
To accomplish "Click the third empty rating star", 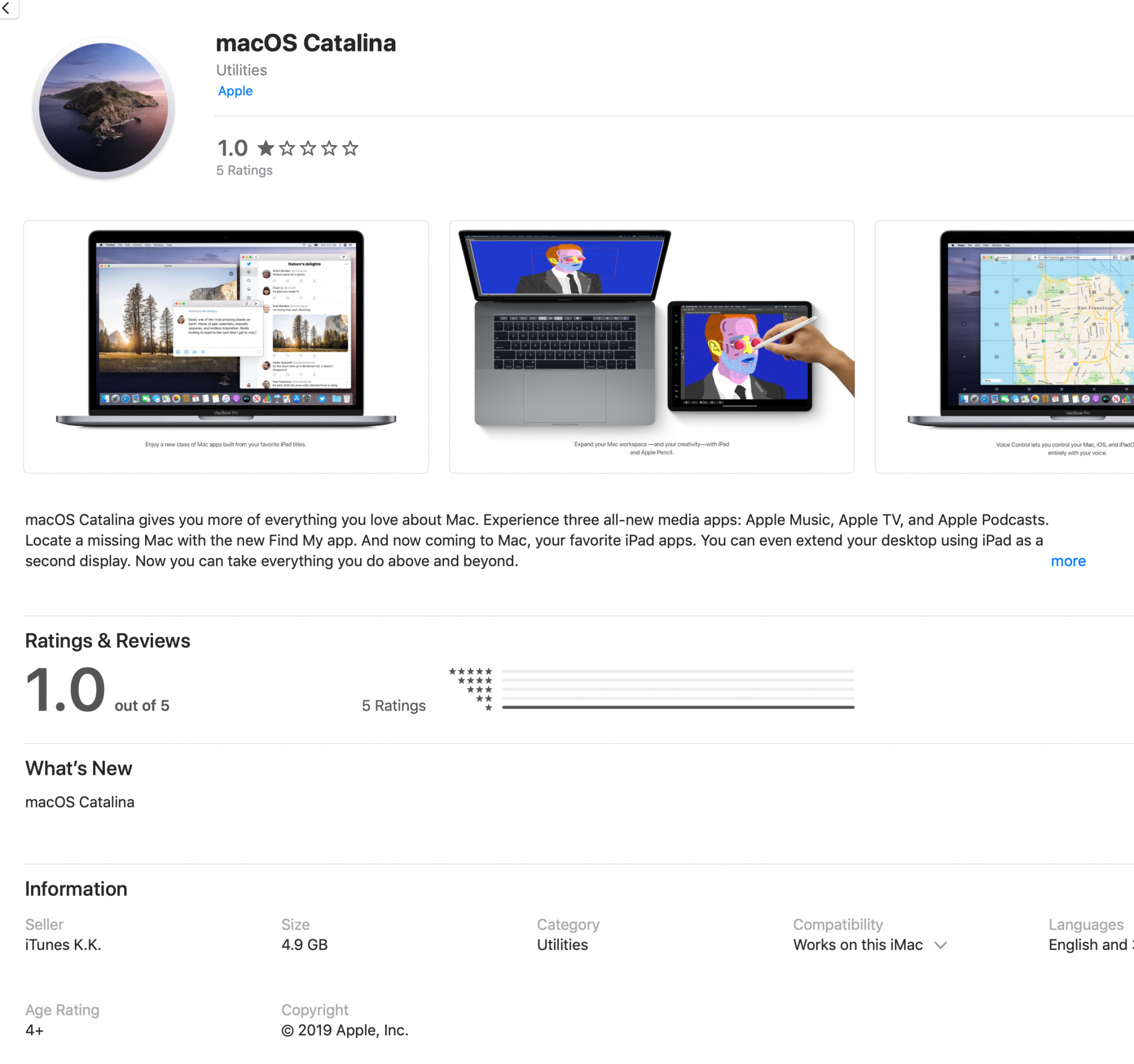I will point(308,149).
